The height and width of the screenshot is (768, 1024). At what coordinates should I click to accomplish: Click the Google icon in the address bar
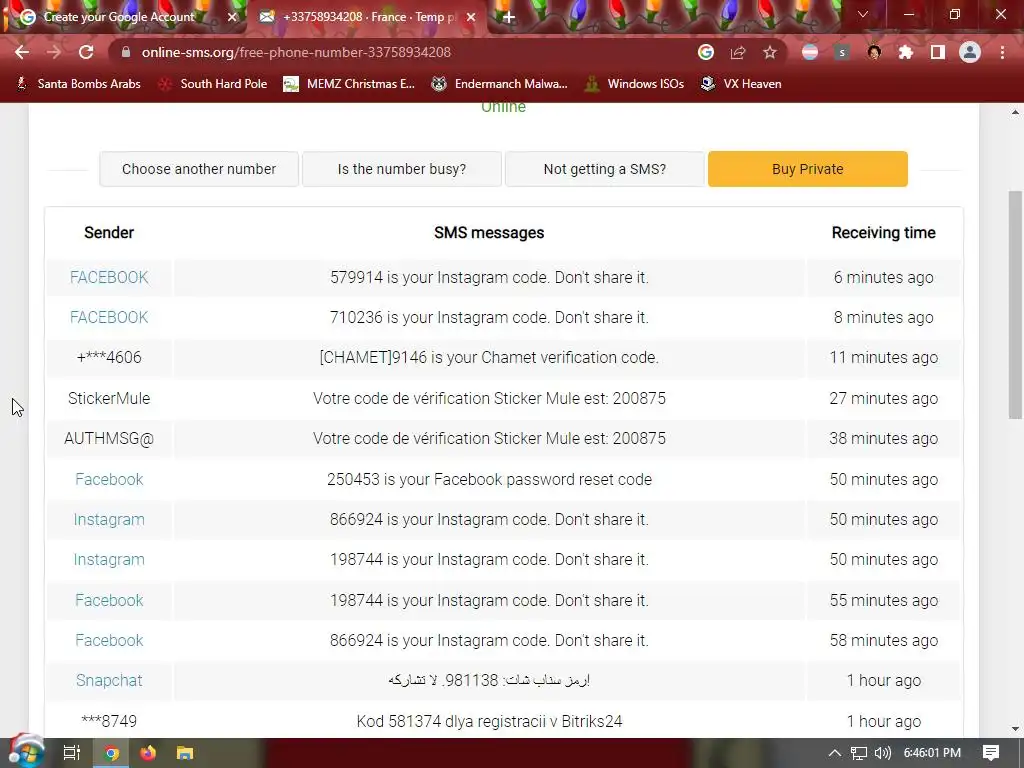tap(706, 52)
